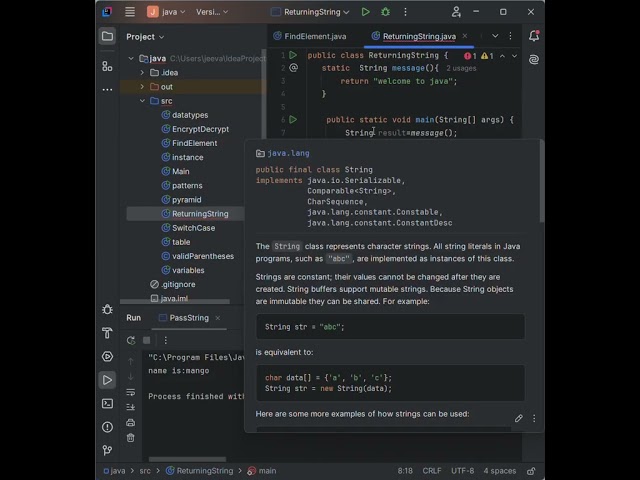Image resolution: width=640 pixels, height=480 pixels.
Task: Edit documentation source with pencil icon
Action: (x=518, y=418)
